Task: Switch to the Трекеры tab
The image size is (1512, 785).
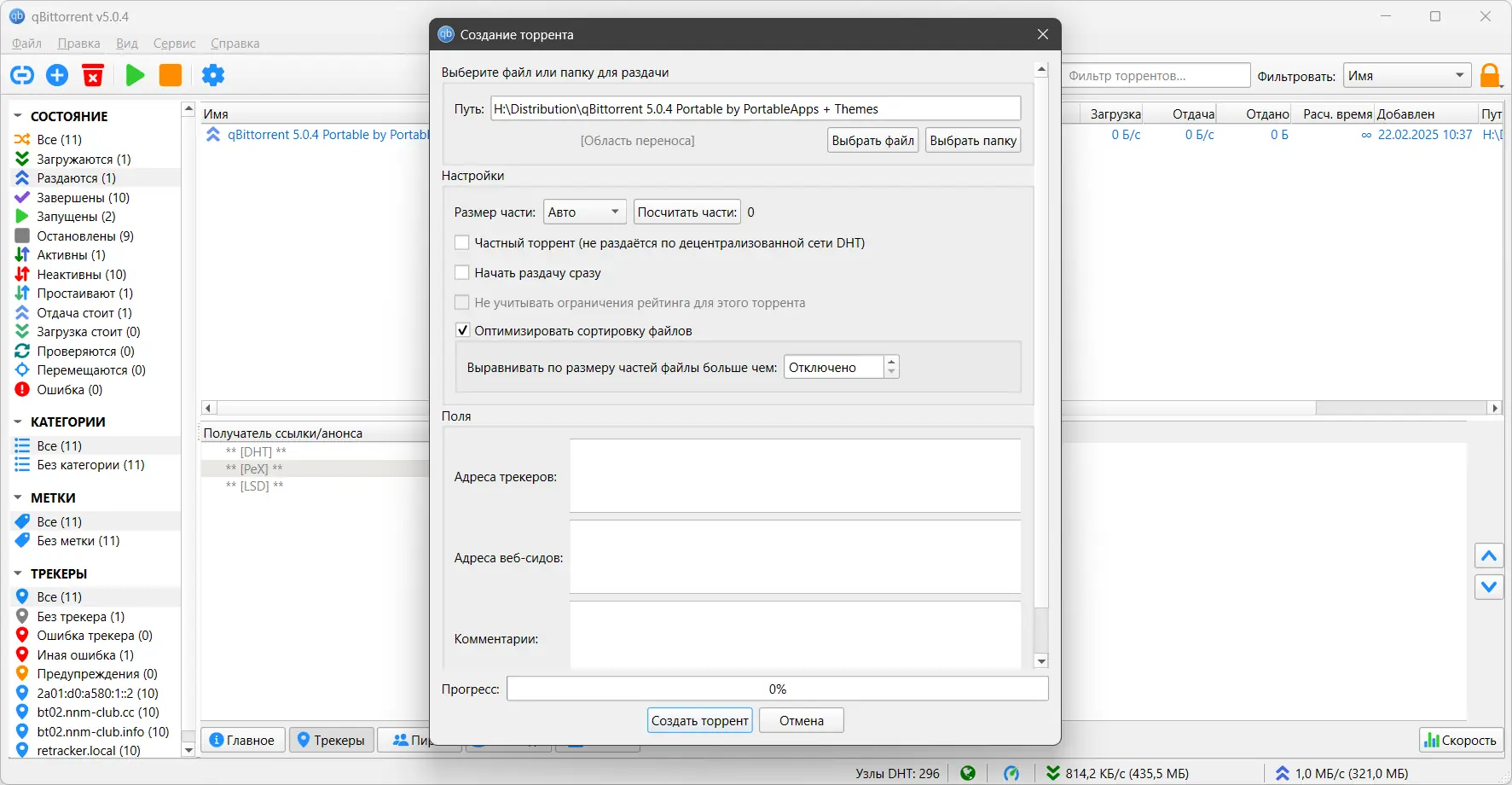Action: [332, 740]
